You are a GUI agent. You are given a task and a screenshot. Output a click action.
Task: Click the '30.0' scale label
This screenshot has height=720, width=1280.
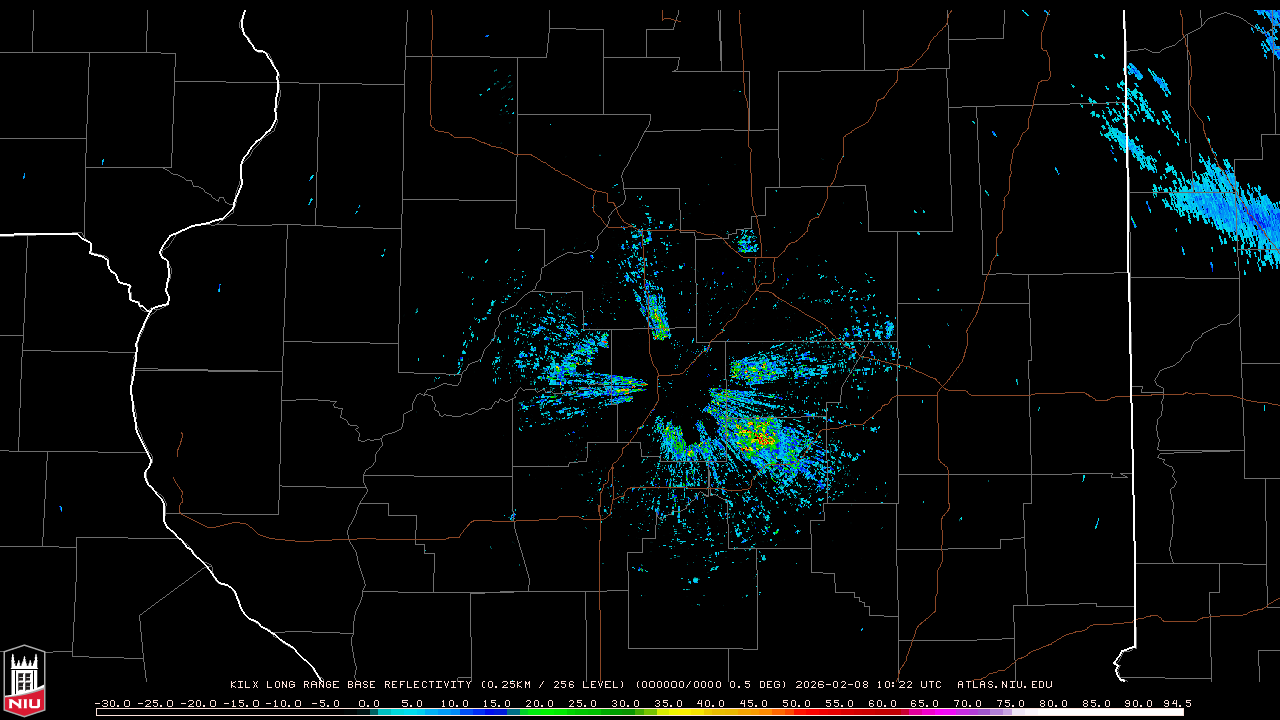[626, 703]
